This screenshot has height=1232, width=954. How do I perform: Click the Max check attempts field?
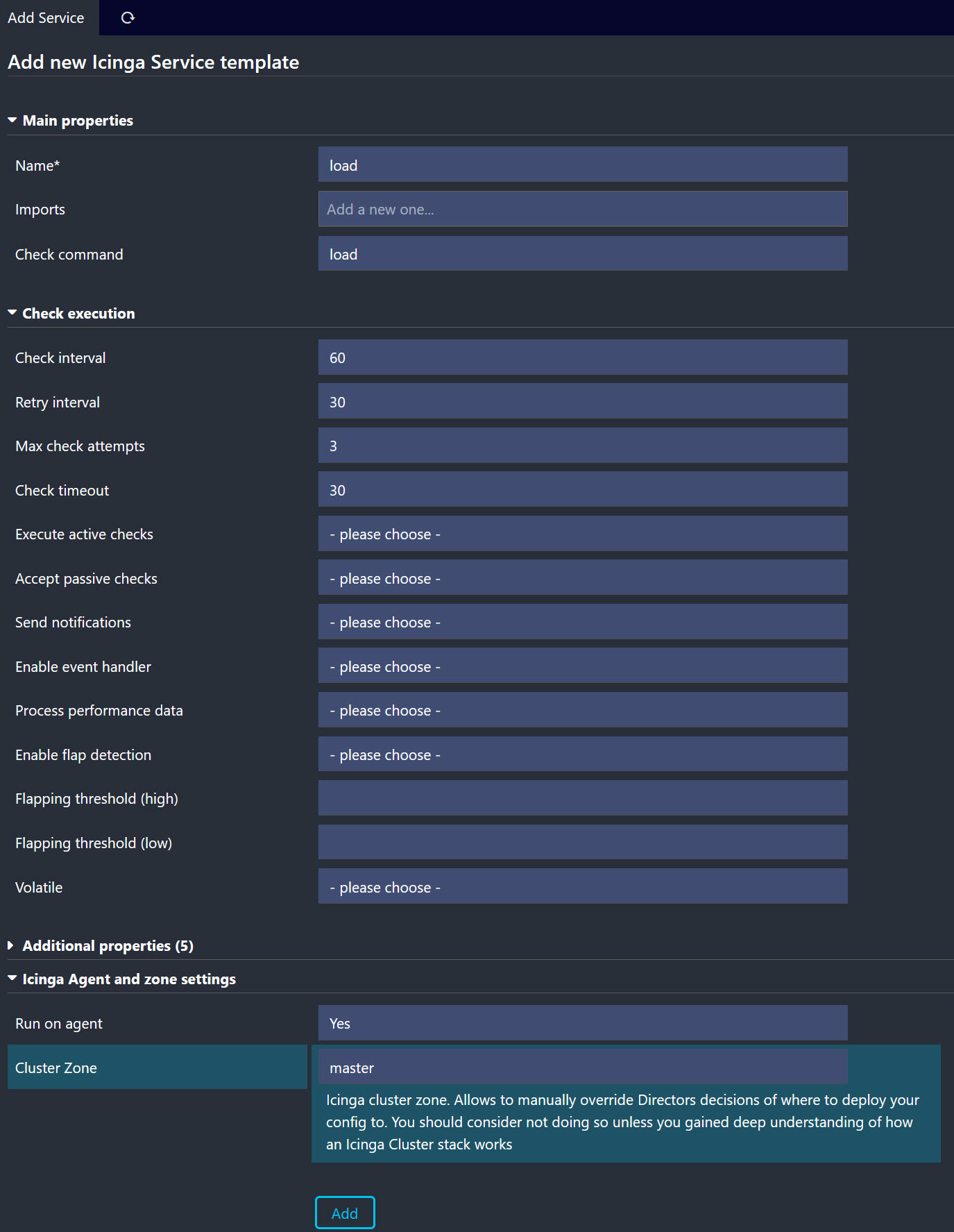coord(583,446)
